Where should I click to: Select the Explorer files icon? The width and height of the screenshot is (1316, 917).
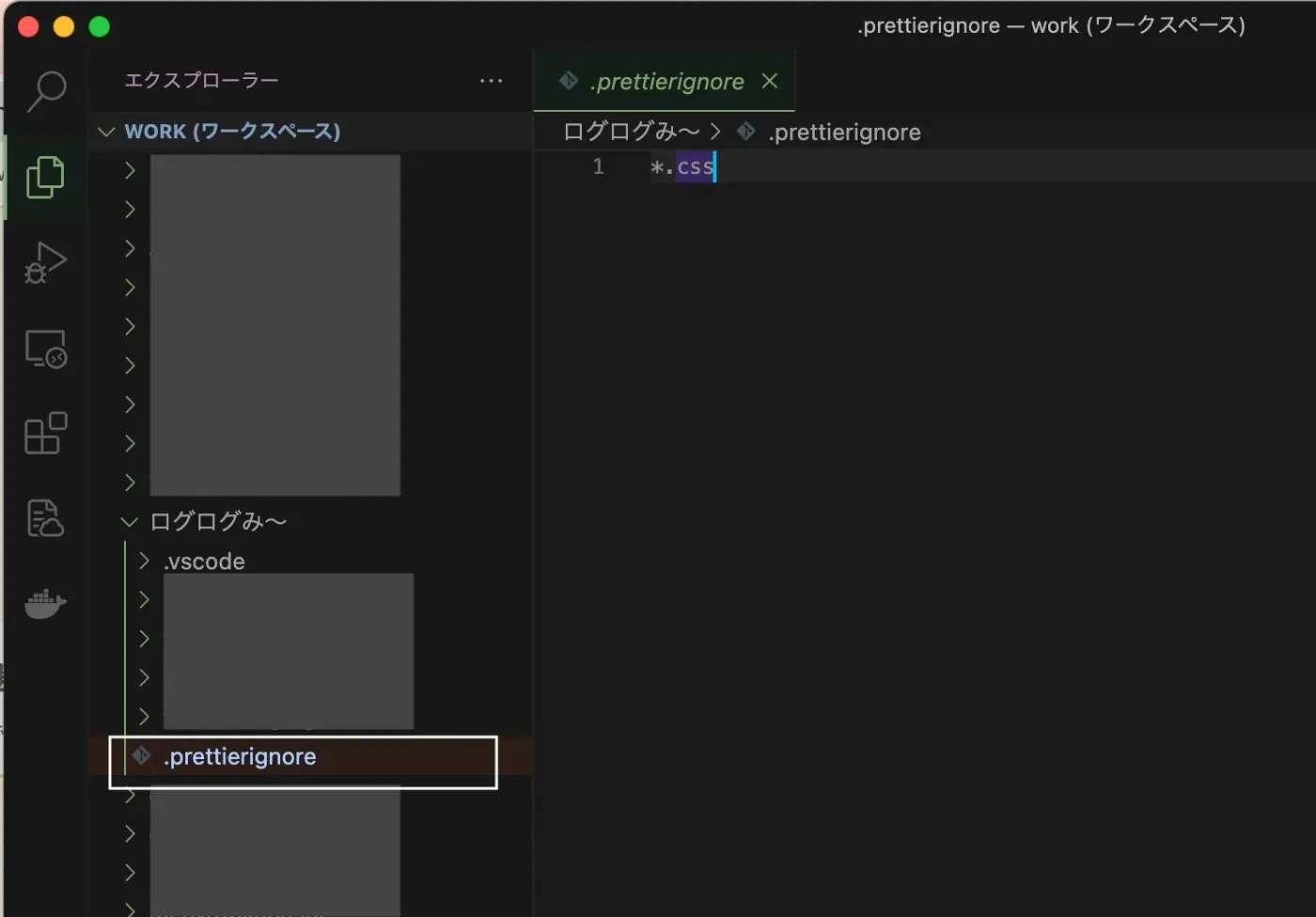45,177
